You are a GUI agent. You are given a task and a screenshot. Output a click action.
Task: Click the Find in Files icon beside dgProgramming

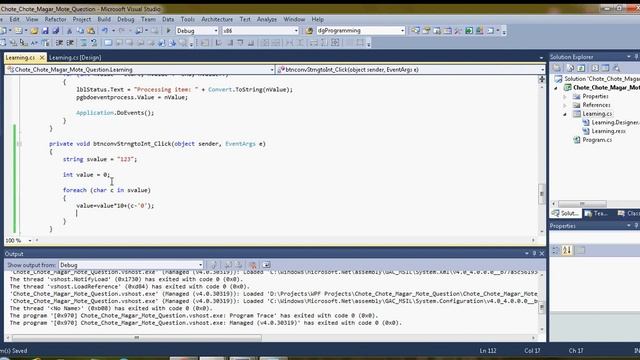(309, 31)
